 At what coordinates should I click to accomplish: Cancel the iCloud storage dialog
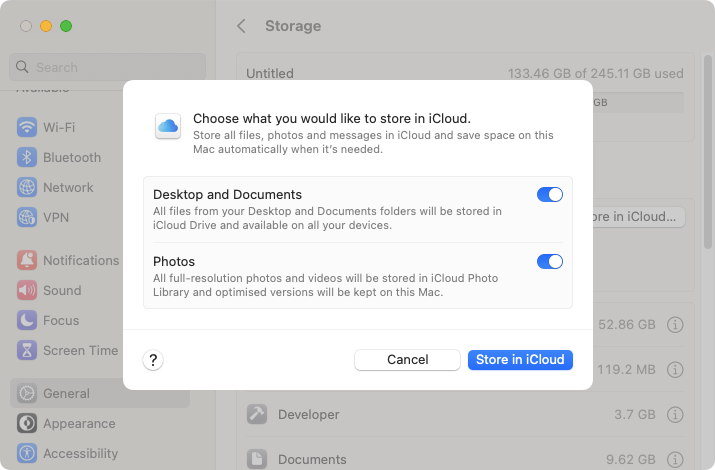tap(407, 360)
